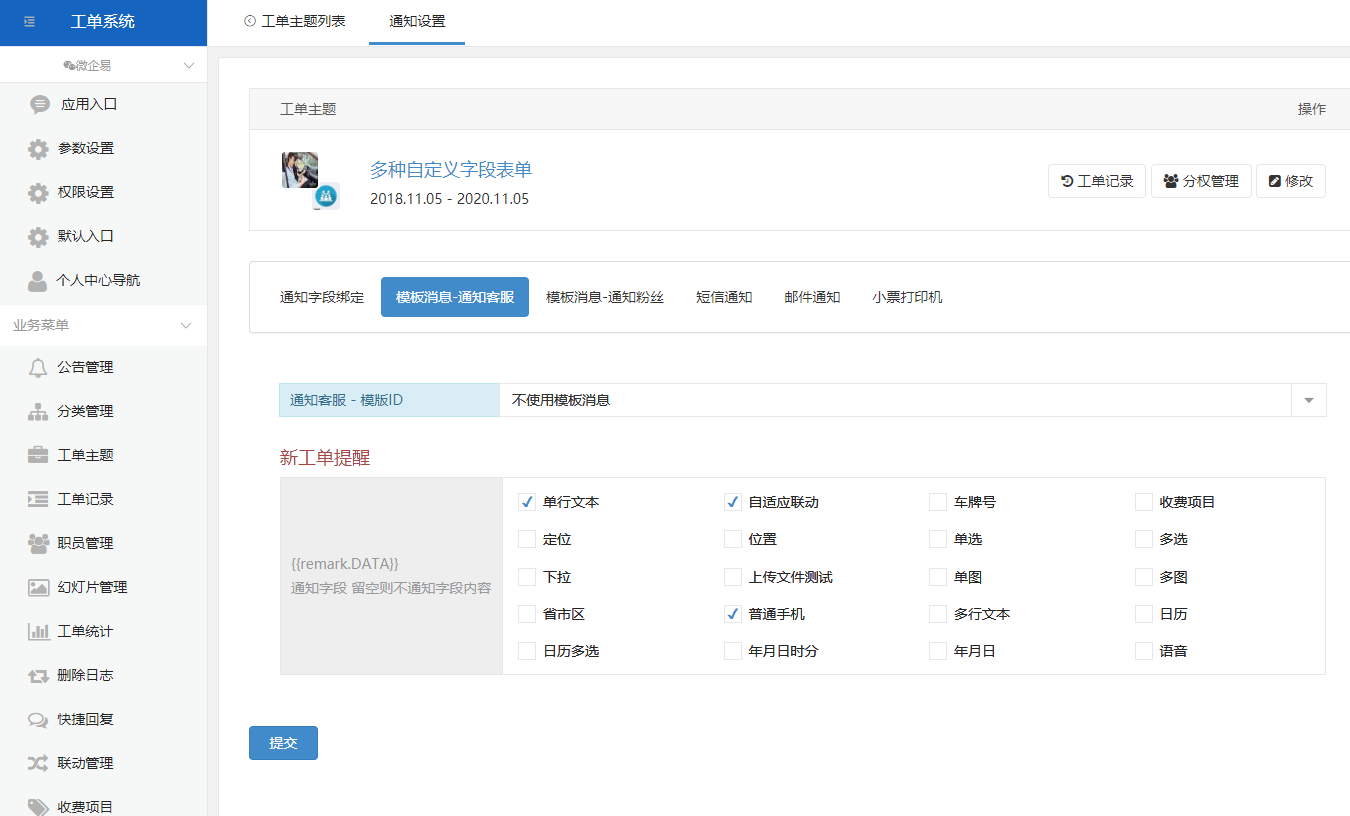Click the bar chart icon for 工单统计
This screenshot has width=1350, height=816.
coord(38,631)
